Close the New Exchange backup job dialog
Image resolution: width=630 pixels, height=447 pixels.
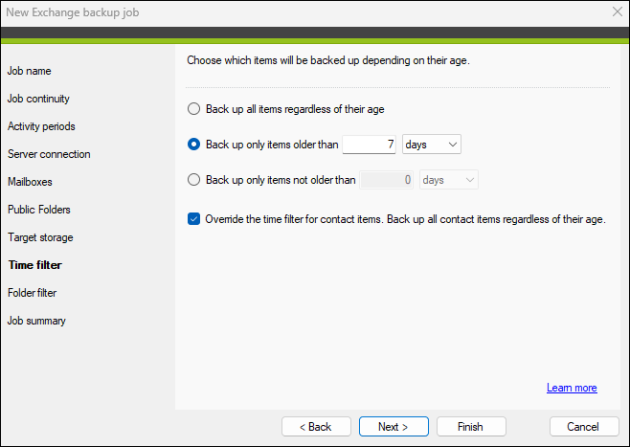click(618, 12)
